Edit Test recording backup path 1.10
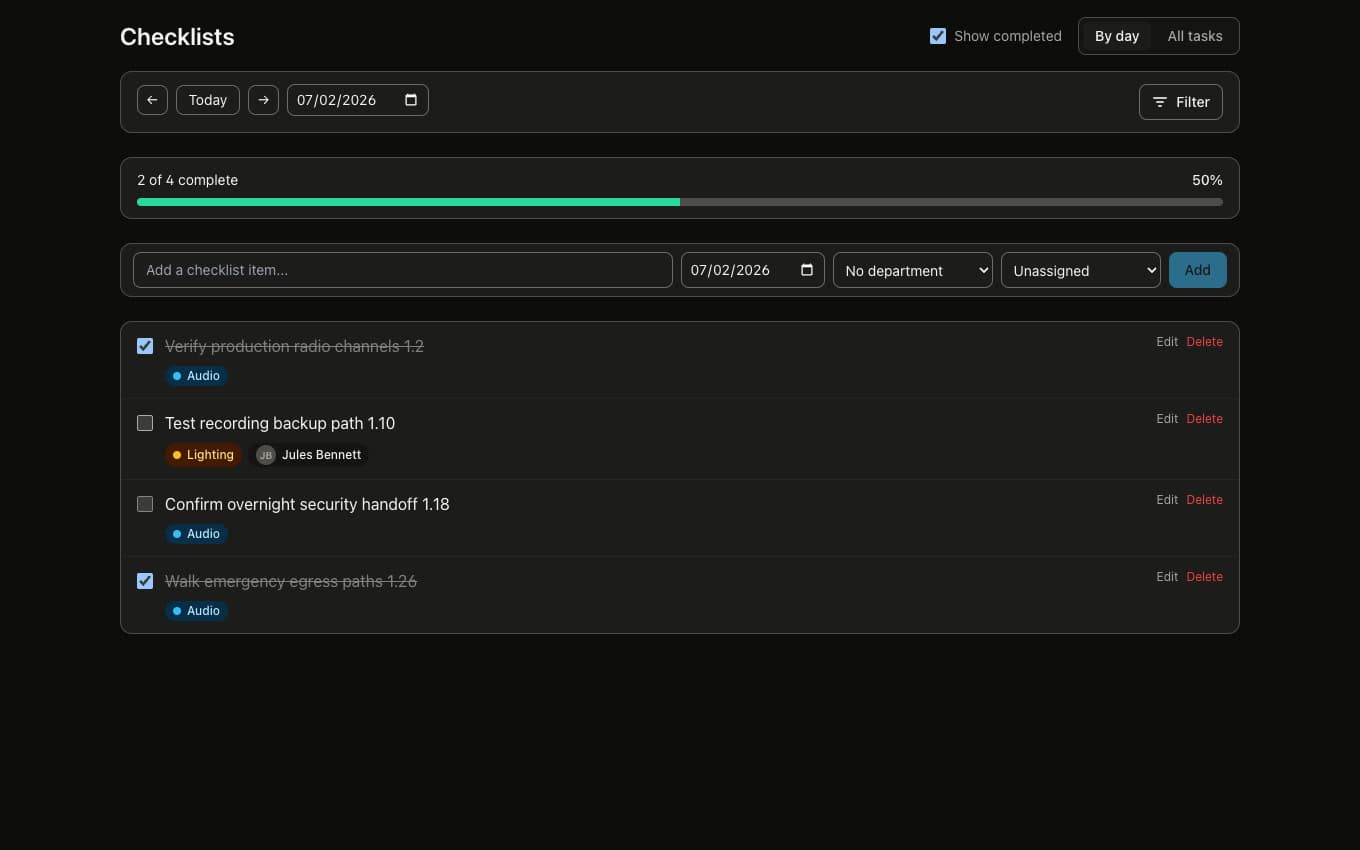 pos(1167,419)
